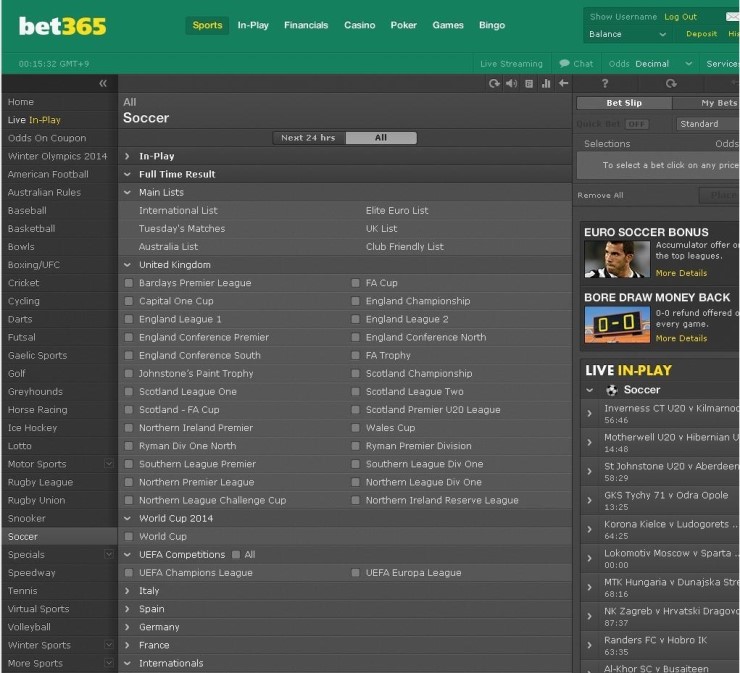Expand the Spain leagues group
The height and width of the screenshot is (673, 740).
pos(127,609)
